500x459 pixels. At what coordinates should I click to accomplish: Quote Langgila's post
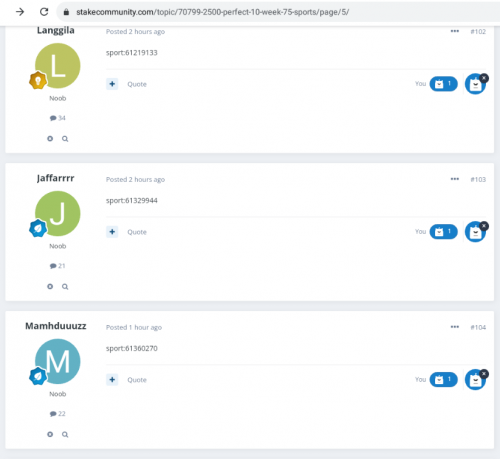point(137,84)
